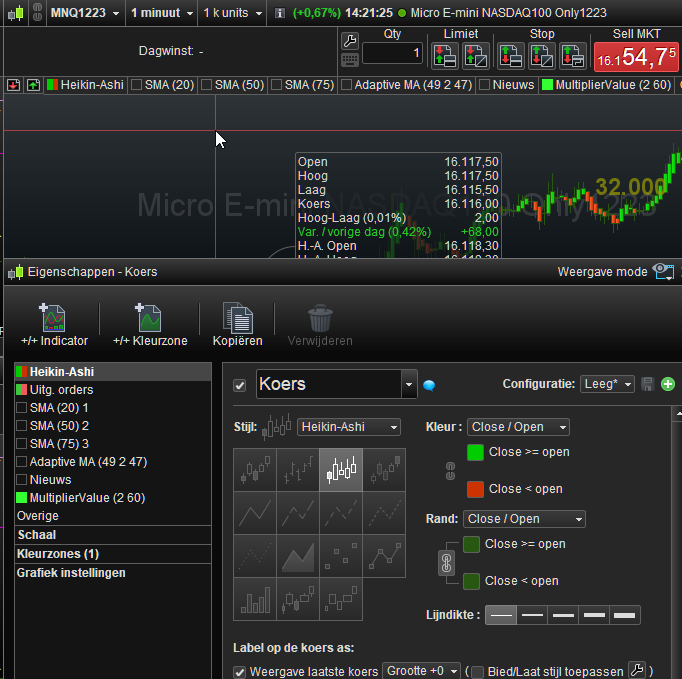
Task: Open the Configuratie Leeg* dropdown
Action: pos(607,384)
